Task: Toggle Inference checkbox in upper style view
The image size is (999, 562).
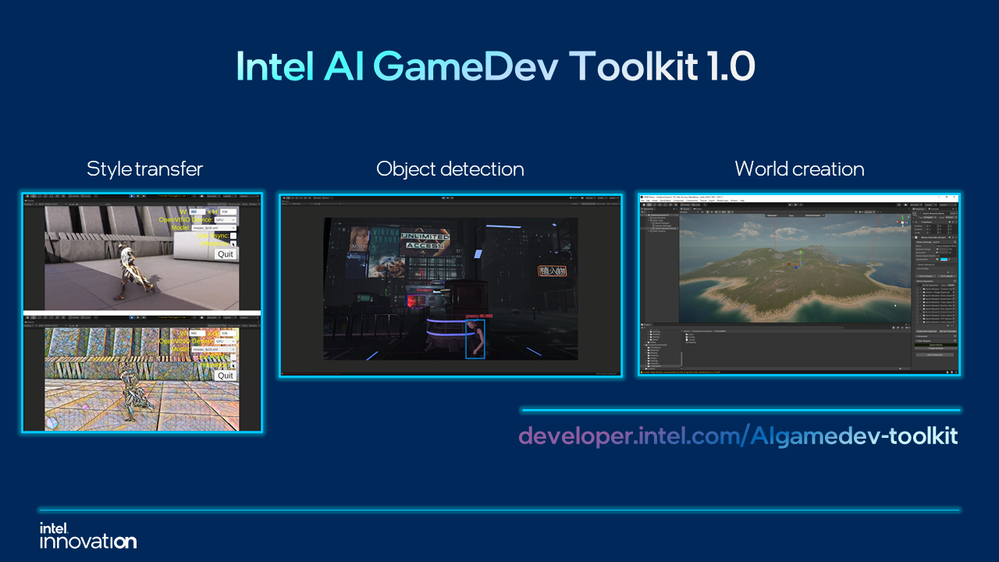Action: (233, 243)
